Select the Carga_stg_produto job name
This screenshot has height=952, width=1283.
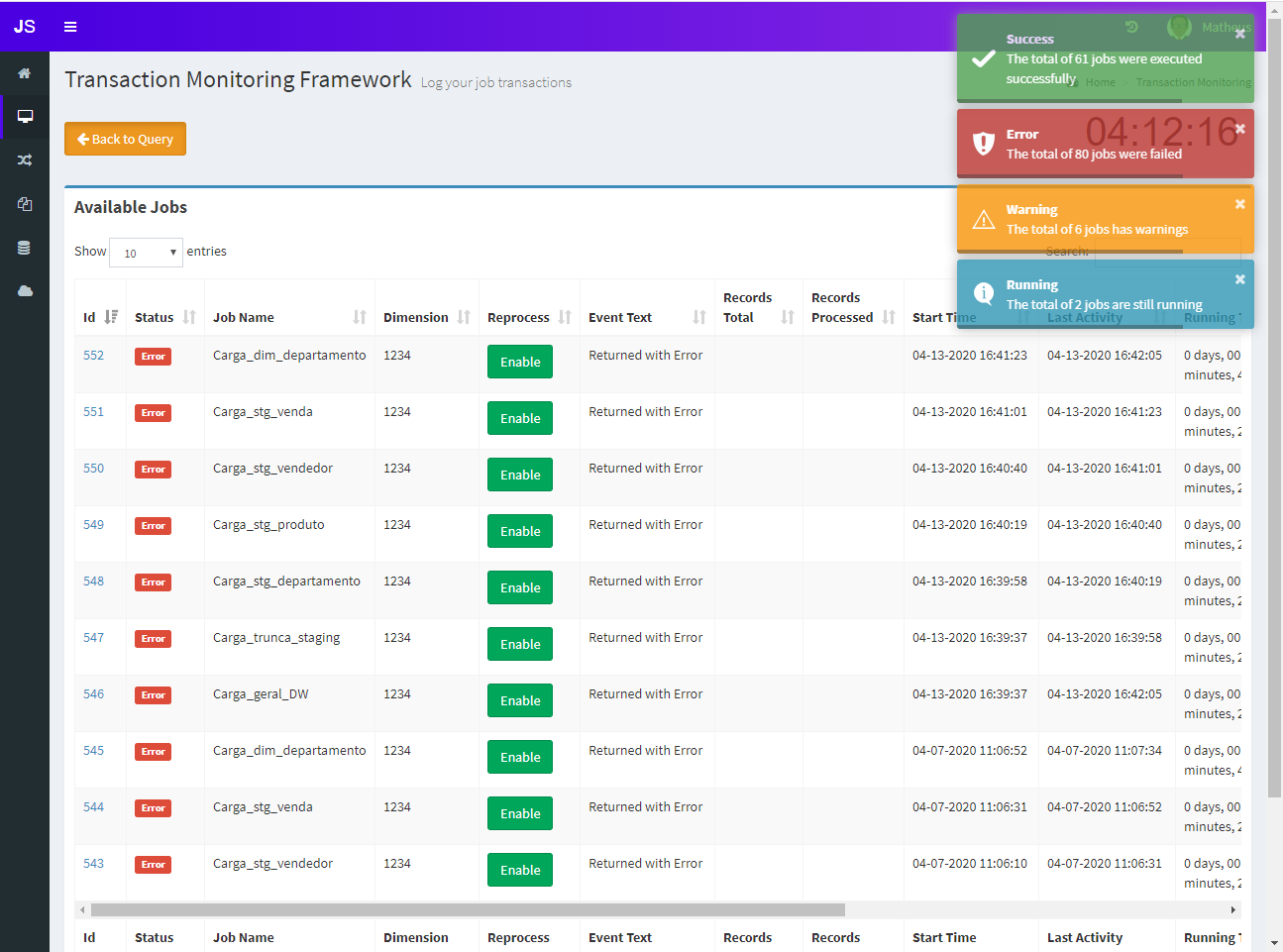coord(268,525)
